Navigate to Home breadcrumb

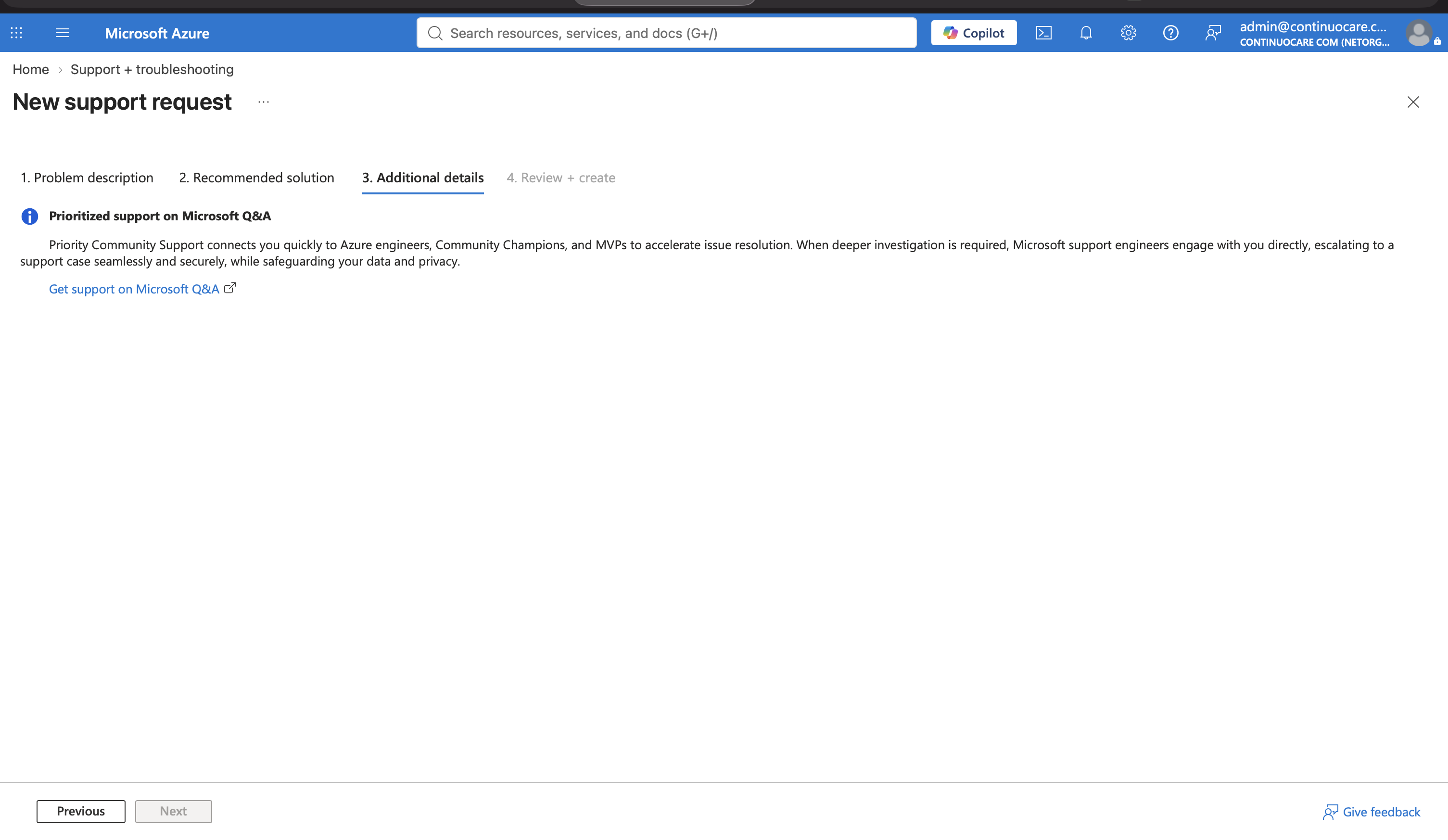(31, 70)
